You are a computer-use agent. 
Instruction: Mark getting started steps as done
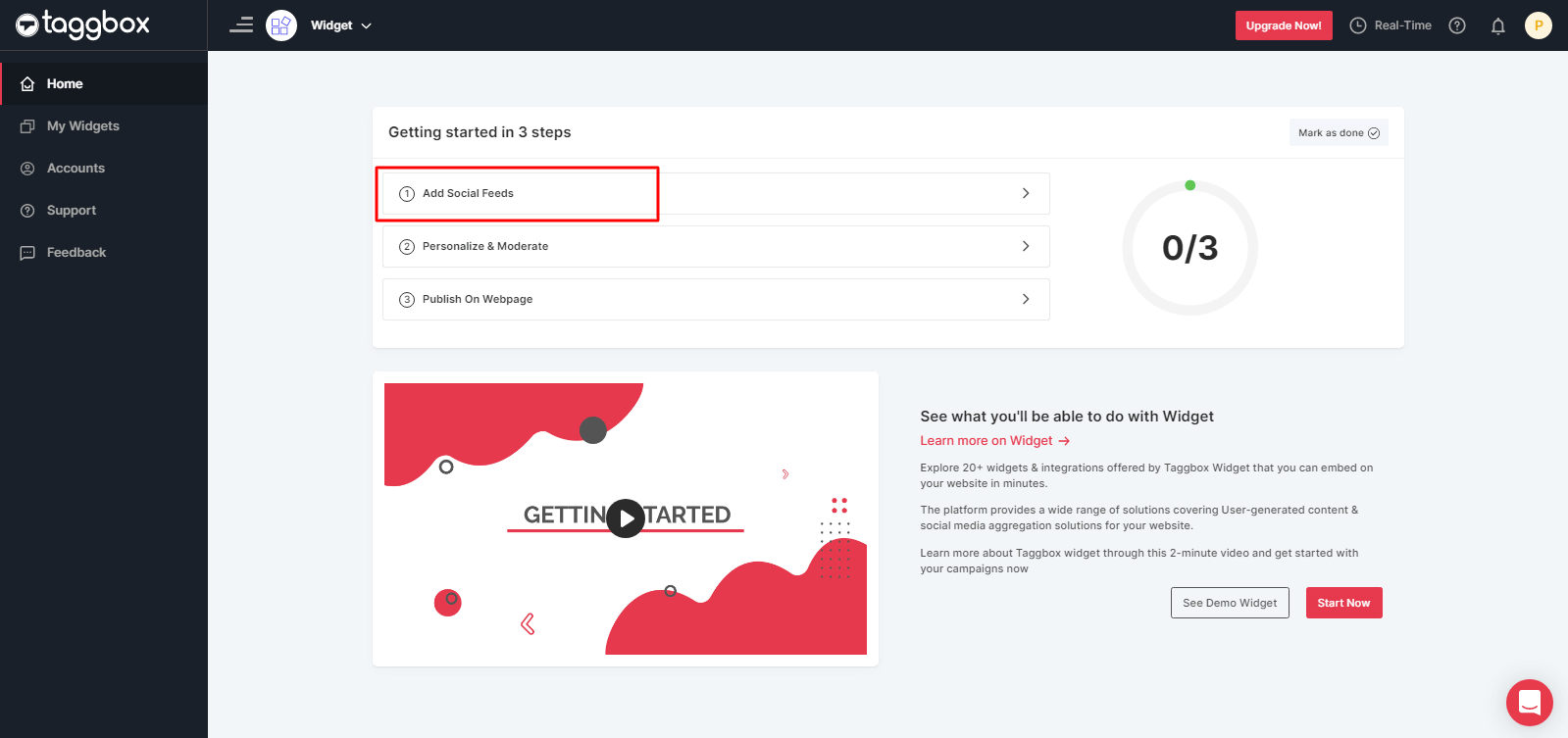[1338, 133]
